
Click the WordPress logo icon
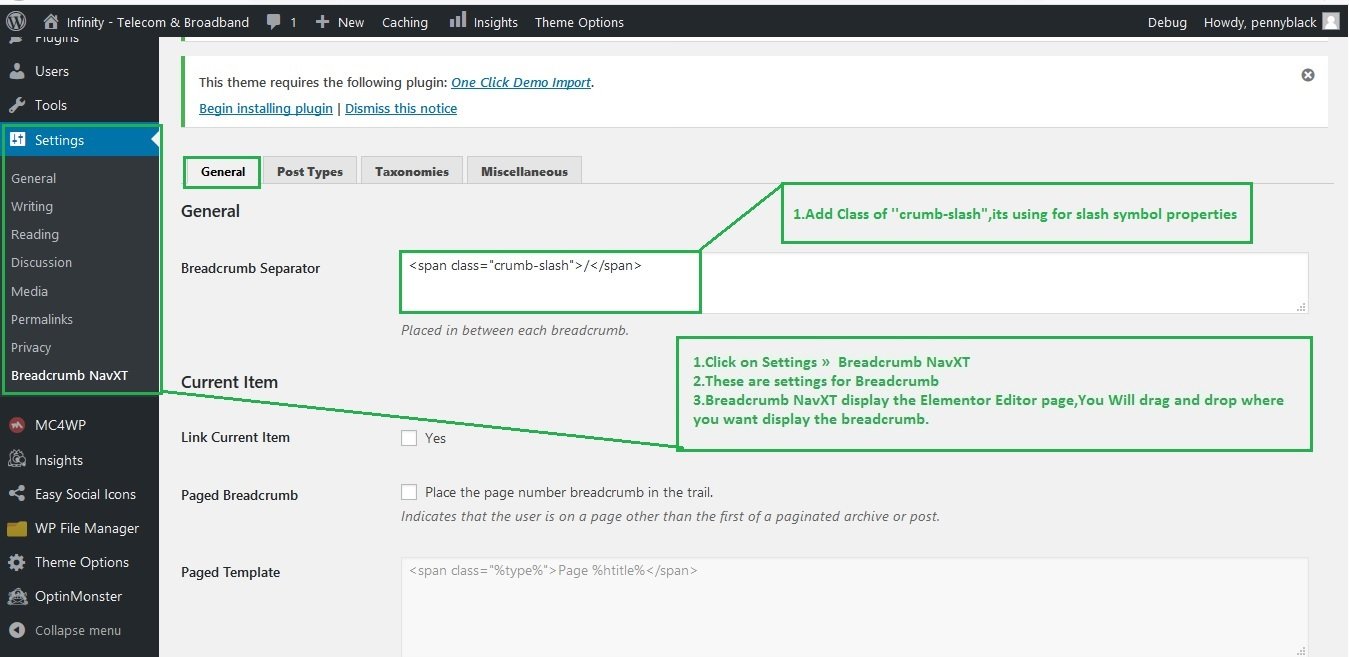(x=16, y=20)
